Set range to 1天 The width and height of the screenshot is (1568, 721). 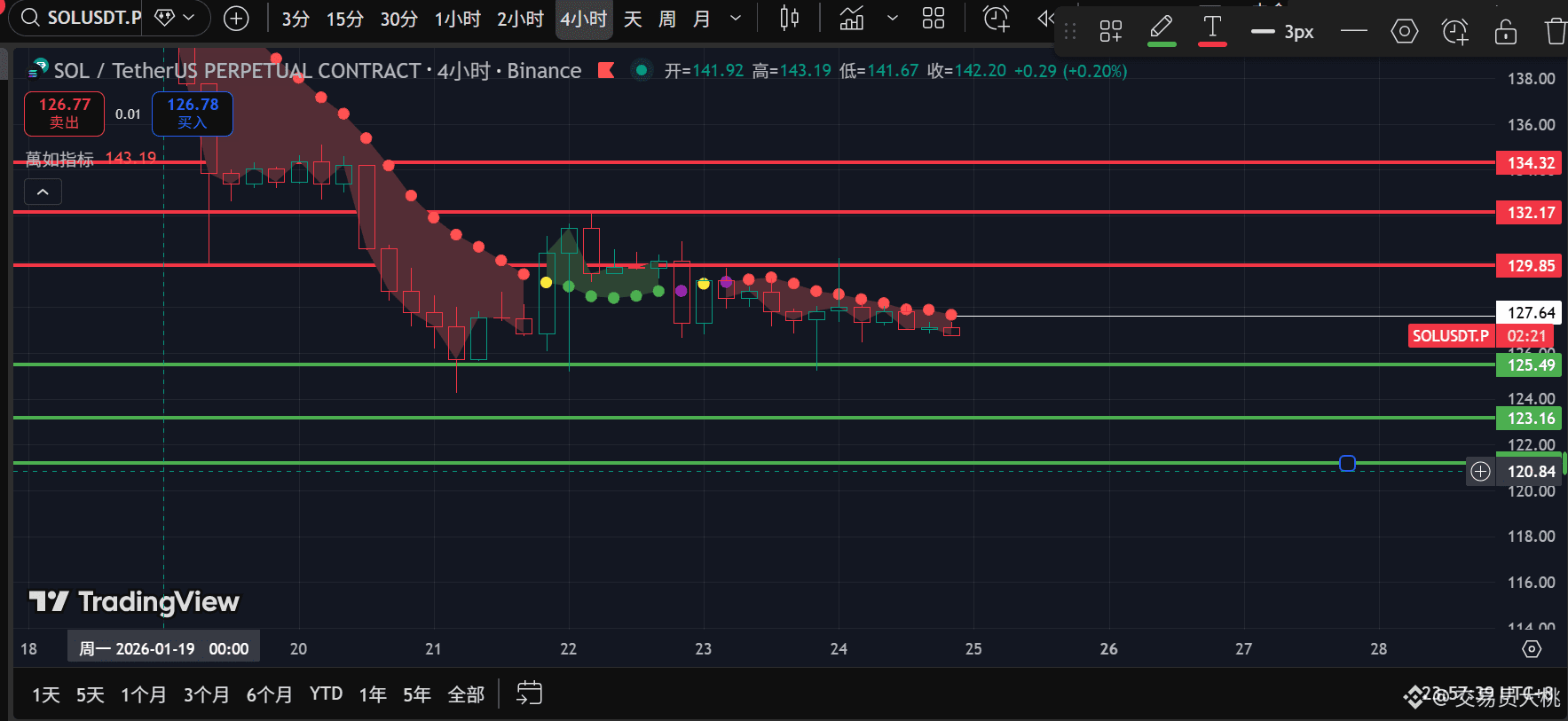[x=46, y=694]
